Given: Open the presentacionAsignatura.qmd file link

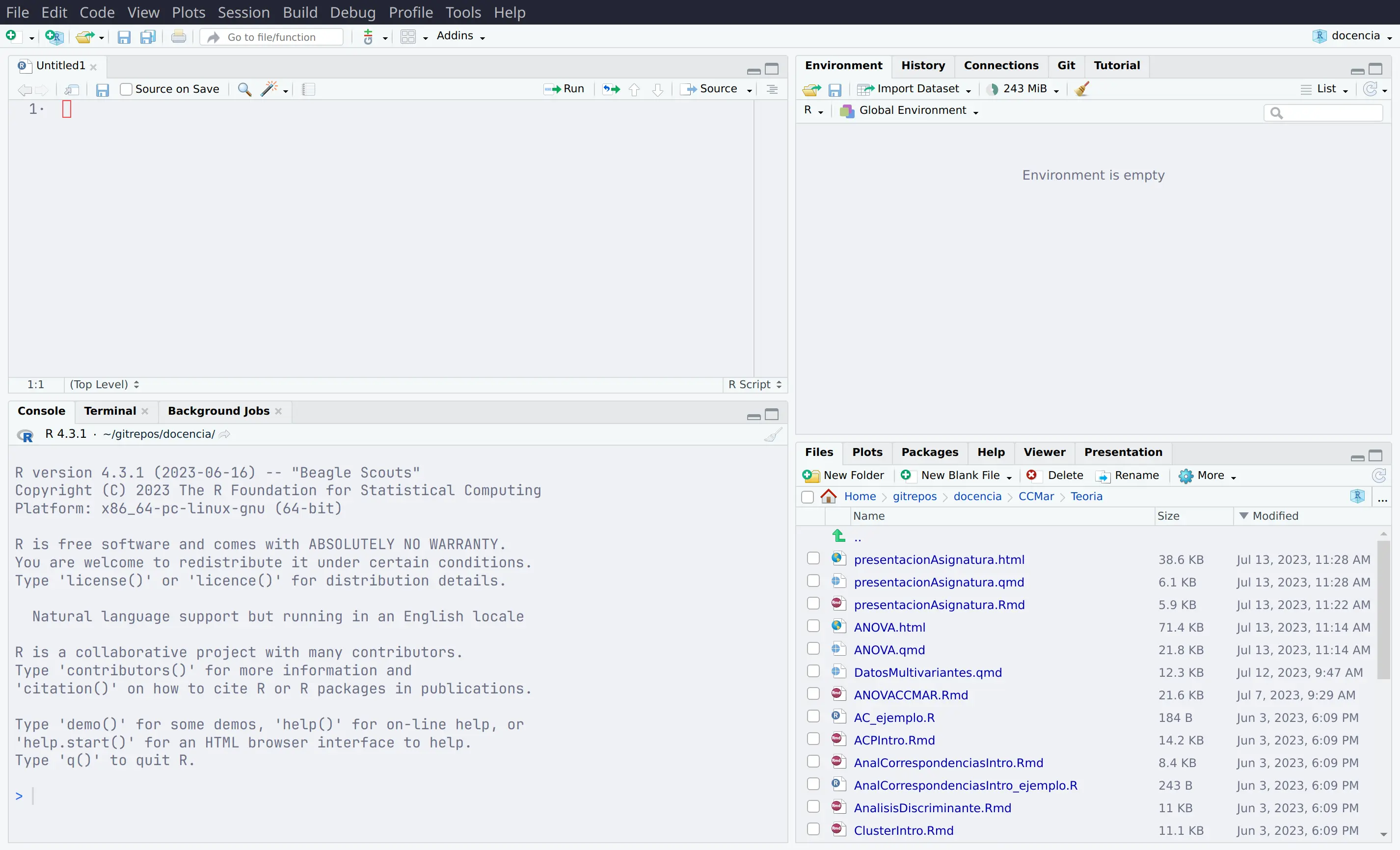Looking at the screenshot, I should pyautogui.click(x=939, y=582).
